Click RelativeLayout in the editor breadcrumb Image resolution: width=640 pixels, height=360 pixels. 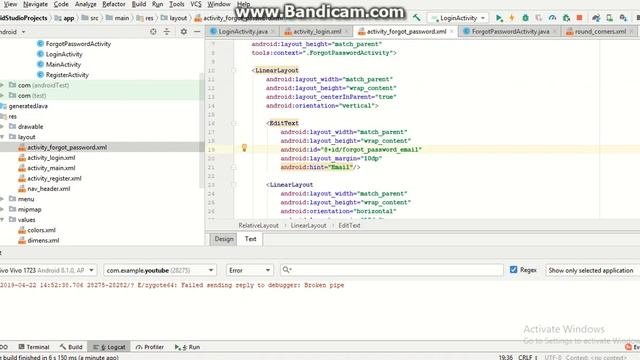coord(258,225)
